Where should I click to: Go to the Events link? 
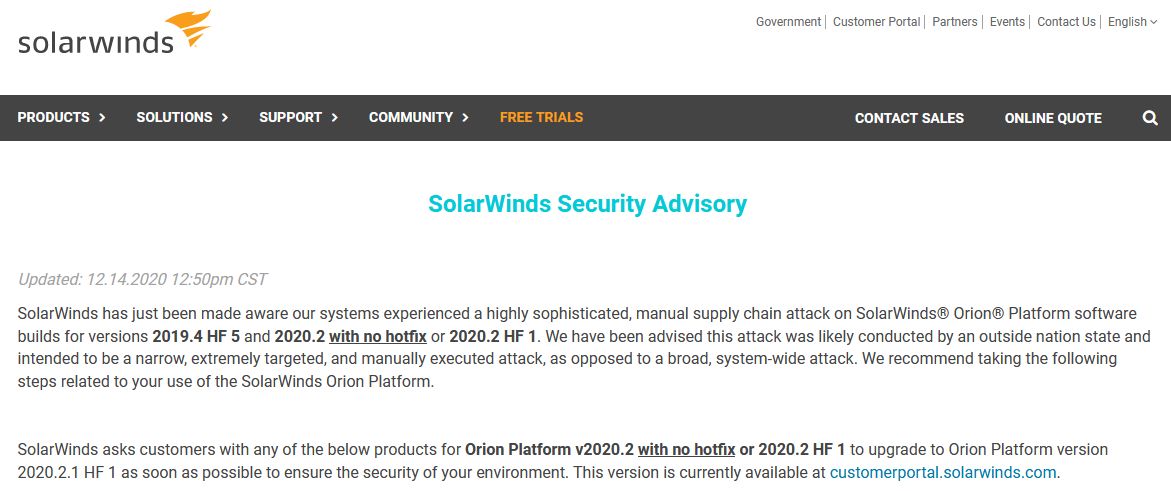pyautogui.click(x=1007, y=22)
